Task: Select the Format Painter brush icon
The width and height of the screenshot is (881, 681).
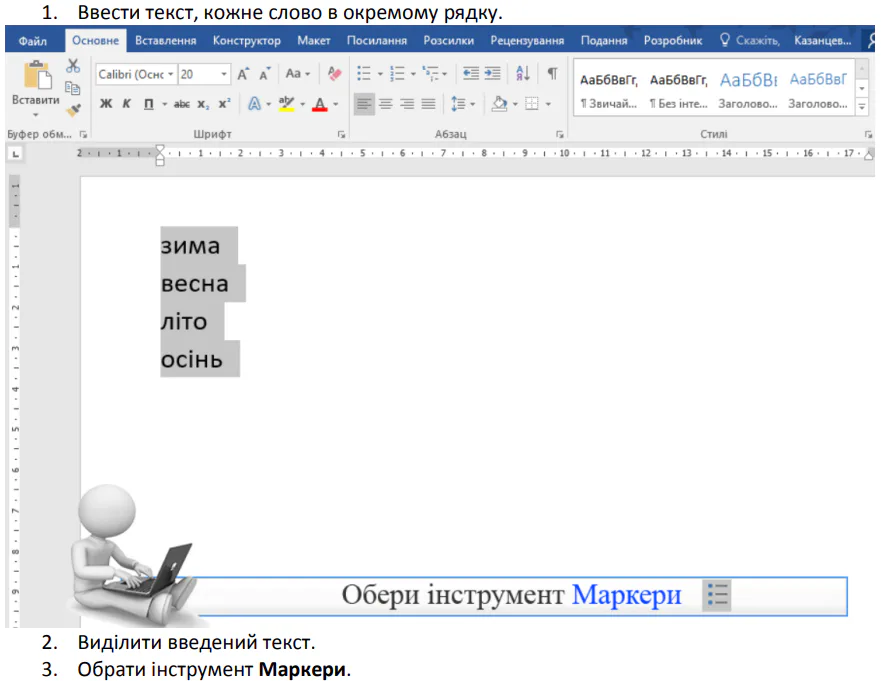Action: click(72, 110)
